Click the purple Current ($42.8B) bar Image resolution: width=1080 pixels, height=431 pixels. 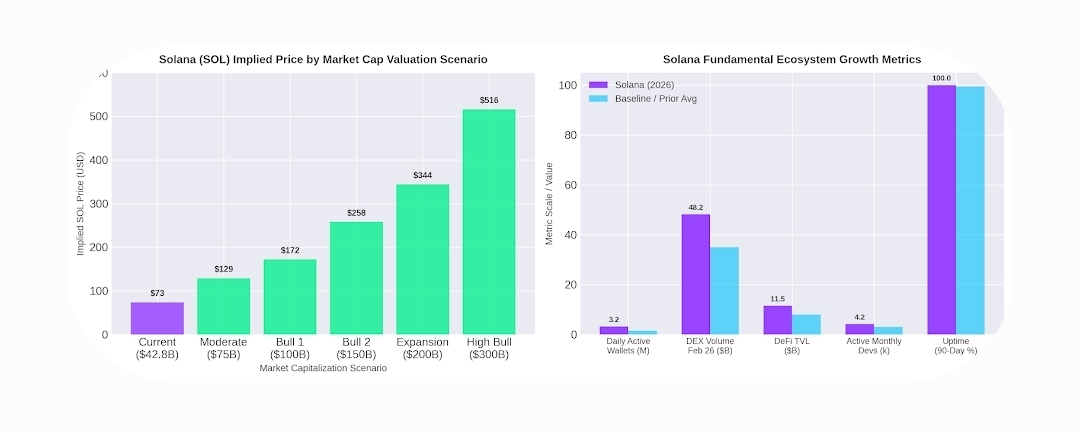pyautogui.click(x=157, y=318)
